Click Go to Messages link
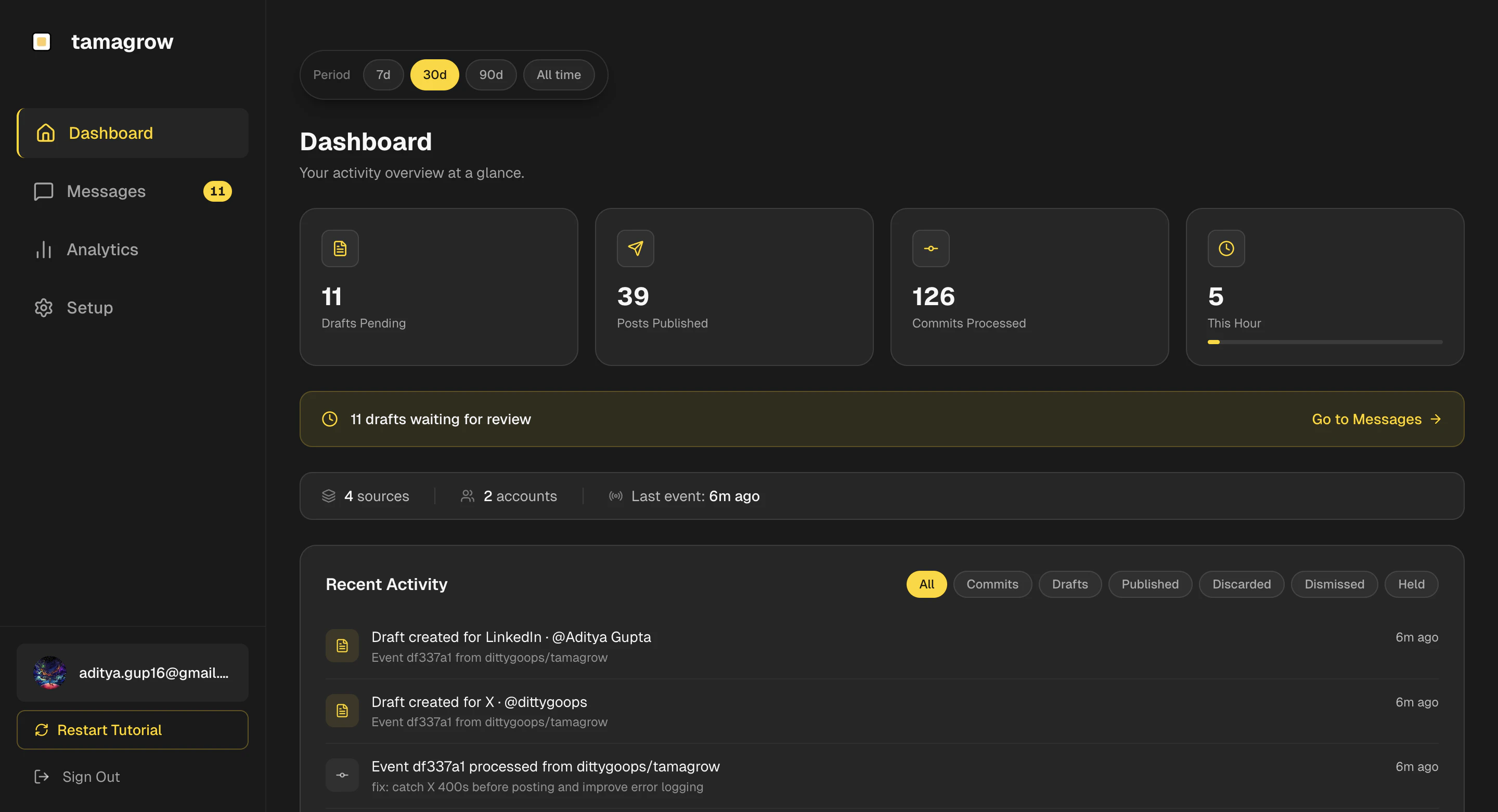The height and width of the screenshot is (812, 1498). point(1375,419)
